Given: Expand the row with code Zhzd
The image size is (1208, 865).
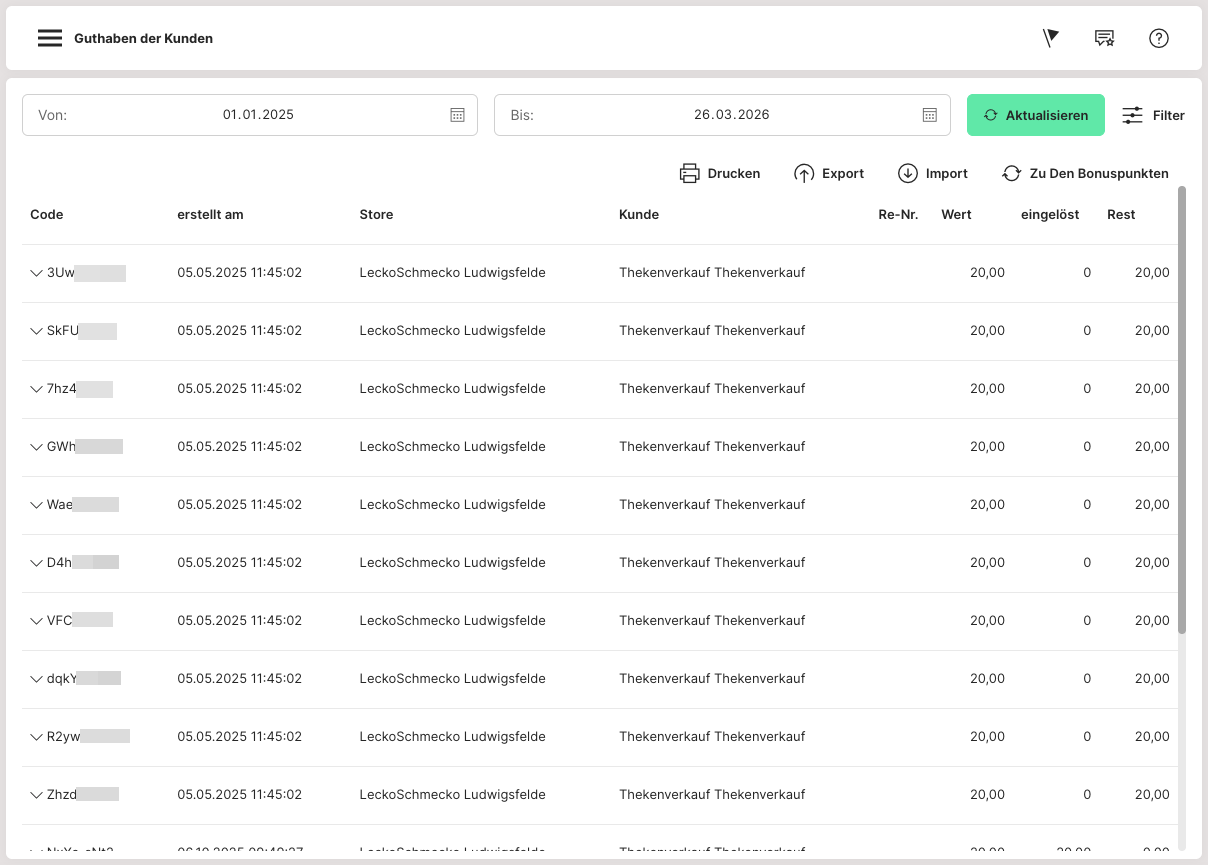Looking at the screenshot, I should pos(37,795).
